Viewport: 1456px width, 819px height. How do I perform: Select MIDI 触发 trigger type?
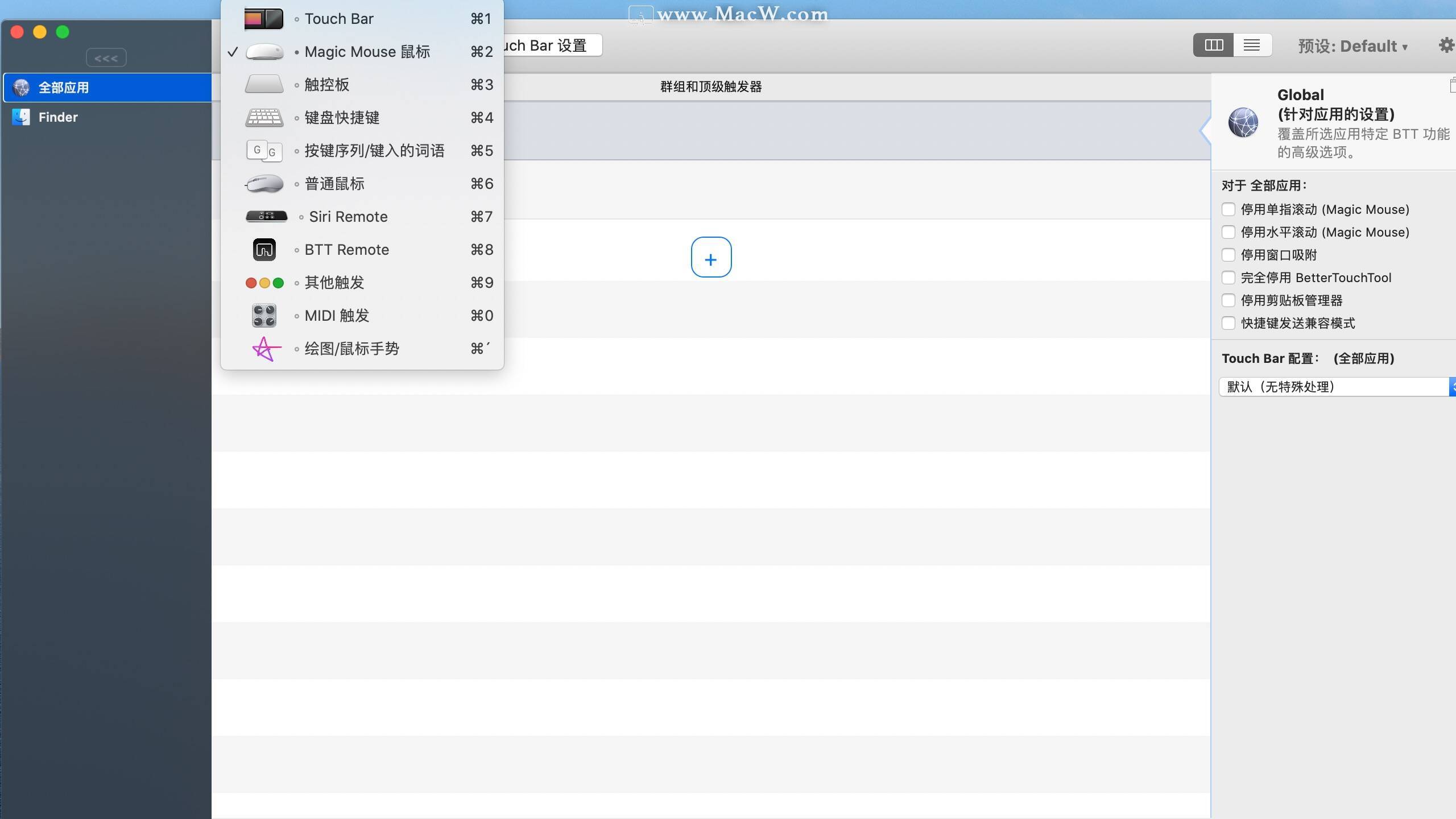pos(337,315)
